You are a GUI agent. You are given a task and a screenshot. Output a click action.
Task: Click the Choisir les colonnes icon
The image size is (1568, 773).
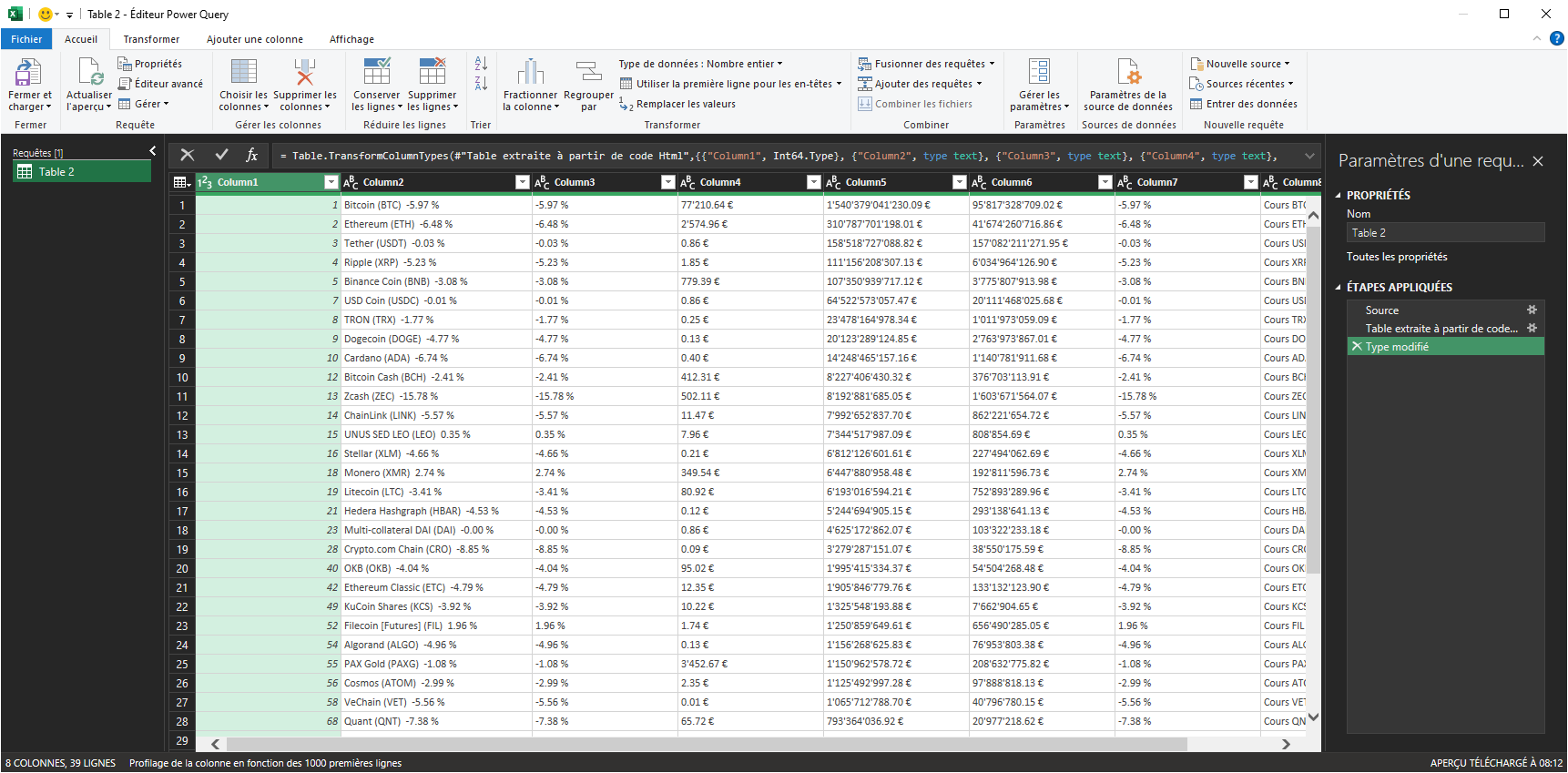click(x=243, y=72)
